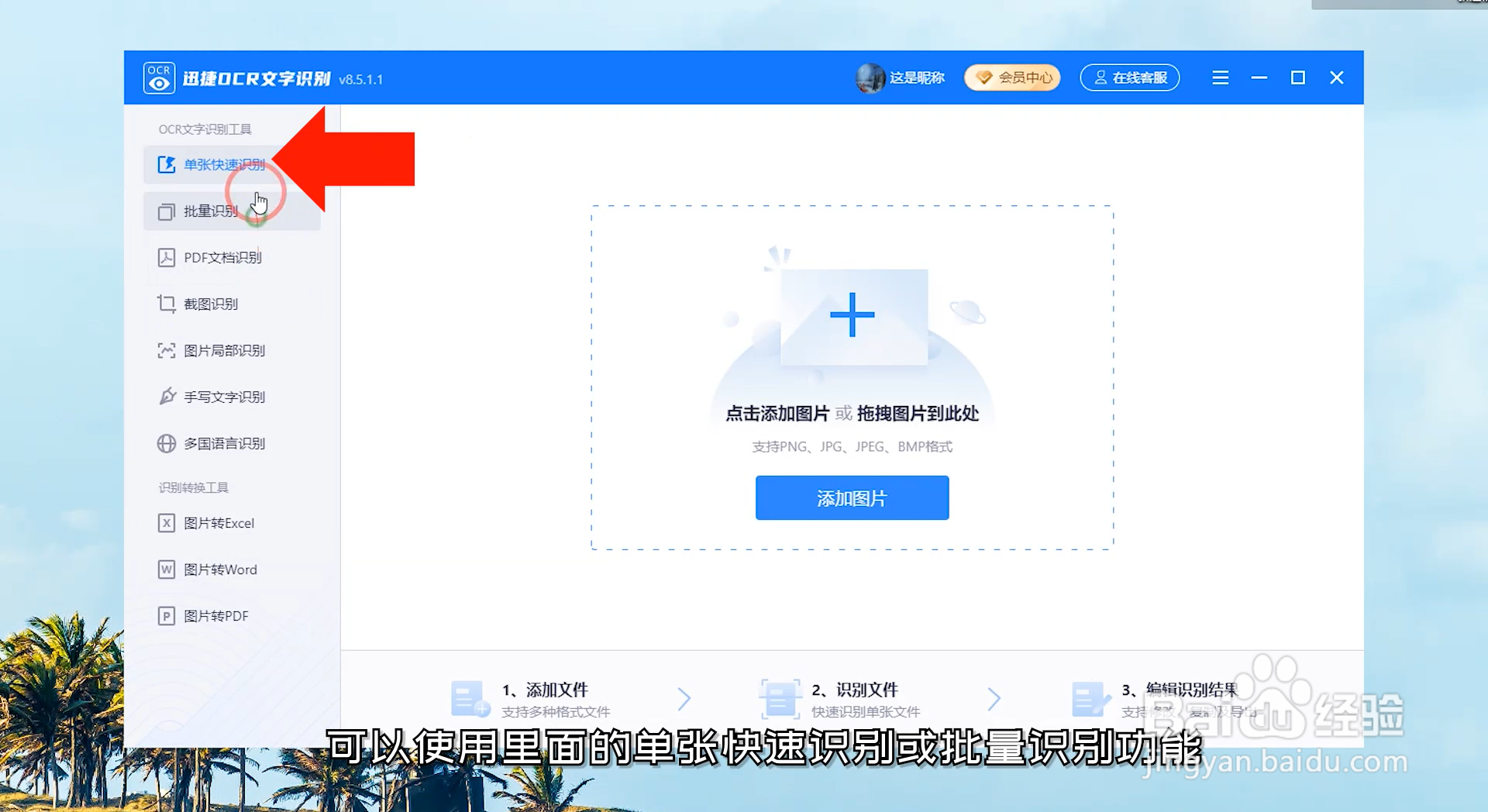Screen dimensions: 1488x812
Task: Switch to 截图识别 tool
Action: 232,304
